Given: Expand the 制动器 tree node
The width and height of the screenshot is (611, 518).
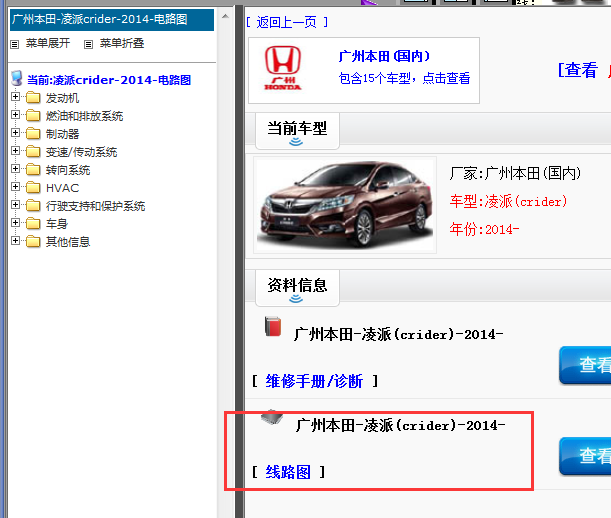Looking at the screenshot, I should 16,133.
